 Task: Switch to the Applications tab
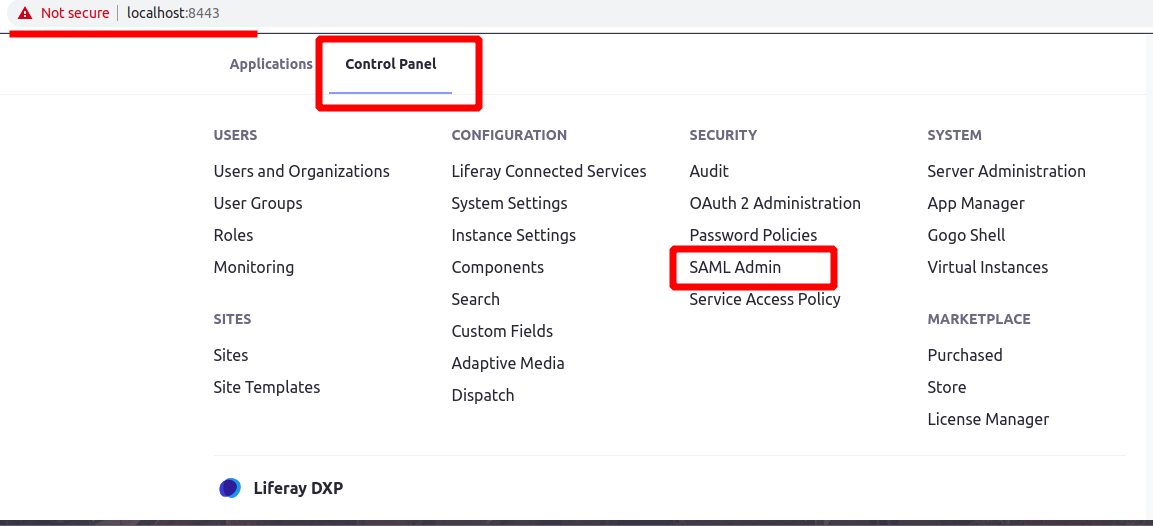(271, 64)
